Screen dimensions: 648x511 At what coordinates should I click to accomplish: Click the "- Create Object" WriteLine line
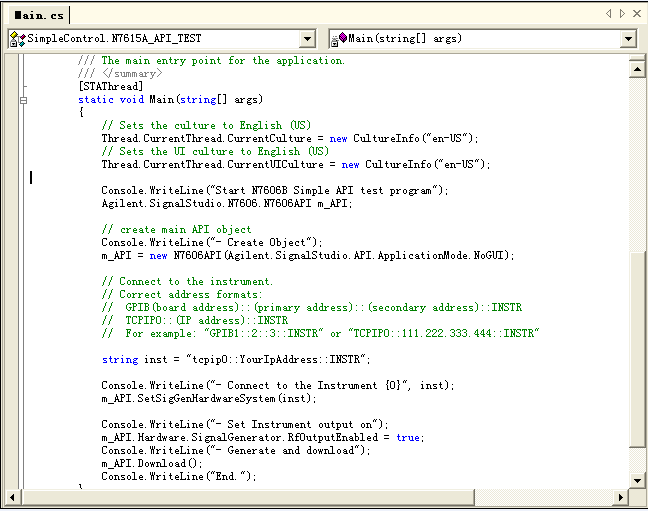click(212, 243)
